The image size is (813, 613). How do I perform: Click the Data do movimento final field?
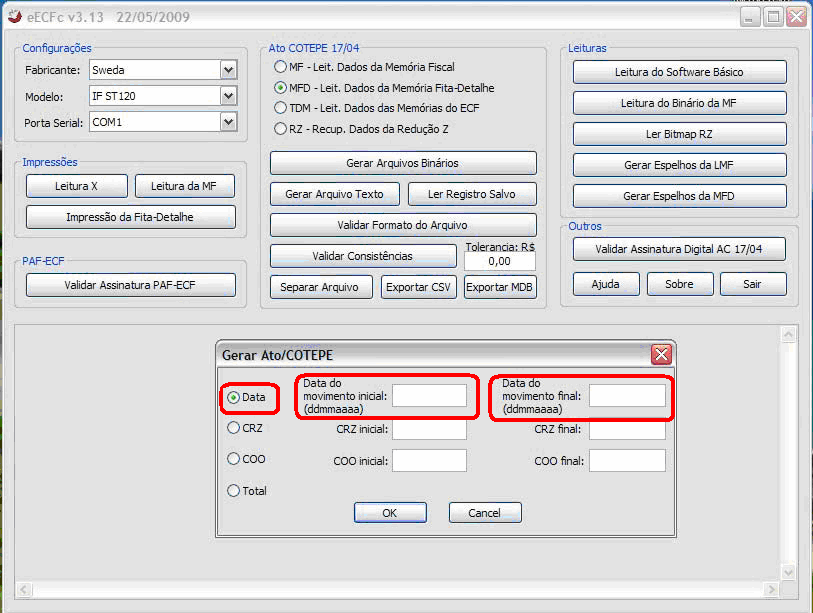[627, 396]
